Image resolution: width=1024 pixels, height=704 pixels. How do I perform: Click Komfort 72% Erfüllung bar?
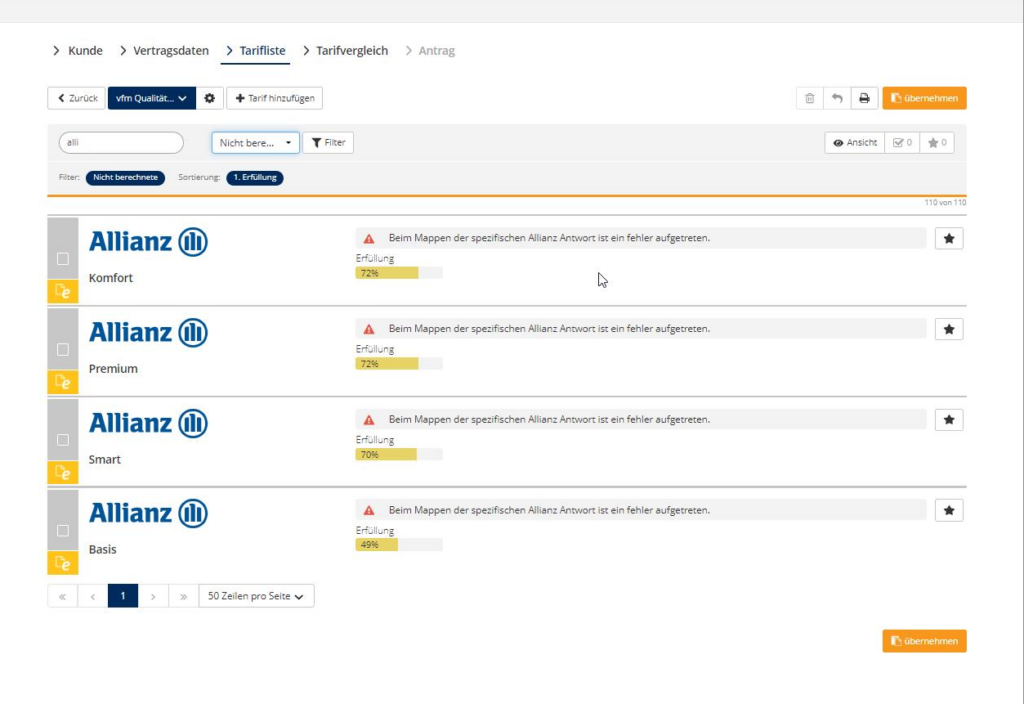(x=398, y=273)
